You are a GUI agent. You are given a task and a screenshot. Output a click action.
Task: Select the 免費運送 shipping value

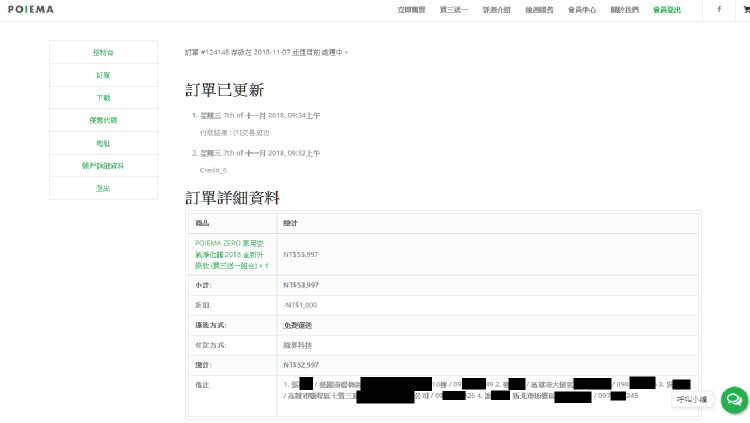298,325
